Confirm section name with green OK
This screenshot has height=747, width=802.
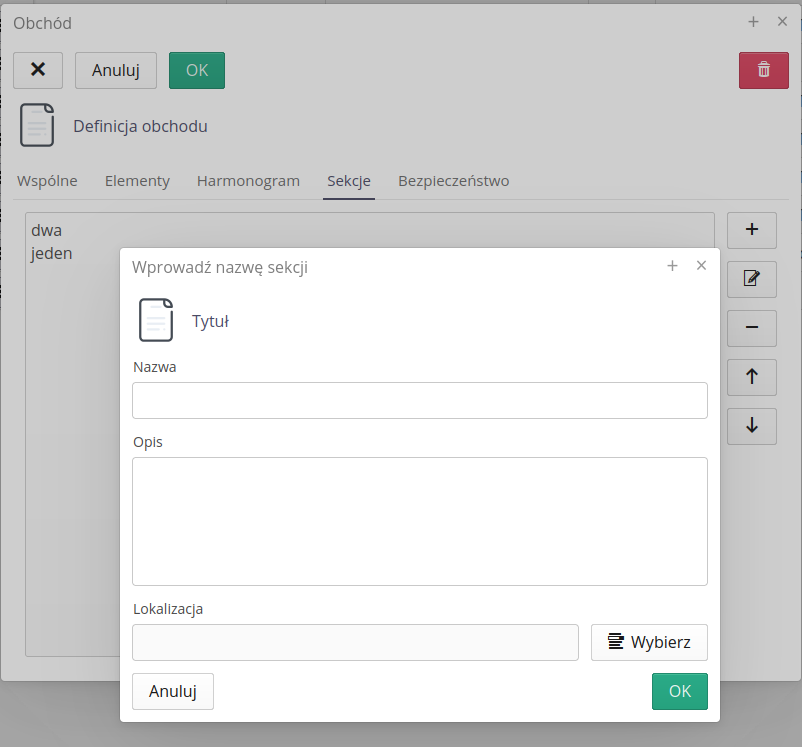pyautogui.click(x=679, y=691)
